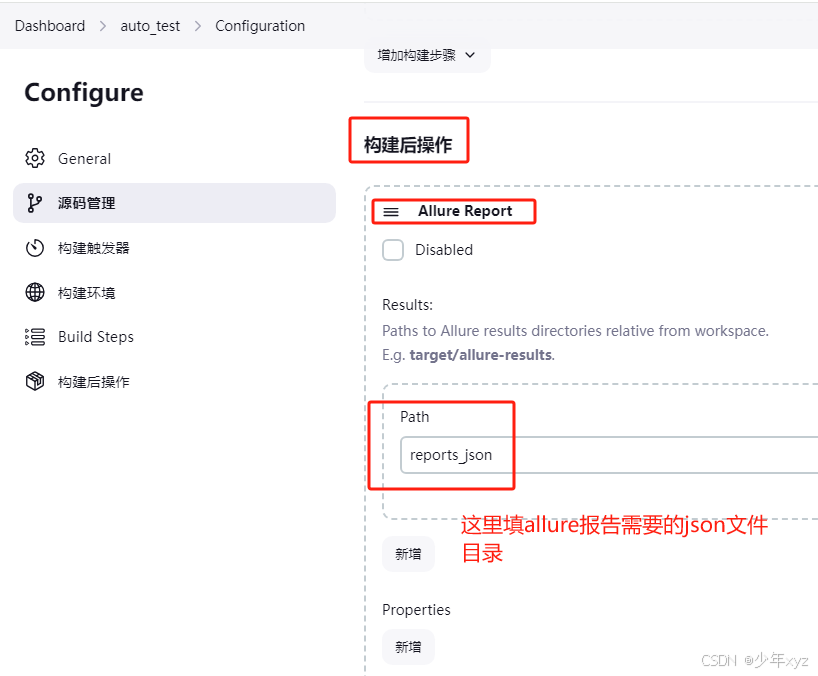This screenshot has width=818, height=676.
Task: Open the Dashboard breadcrumb link
Action: coord(50,26)
